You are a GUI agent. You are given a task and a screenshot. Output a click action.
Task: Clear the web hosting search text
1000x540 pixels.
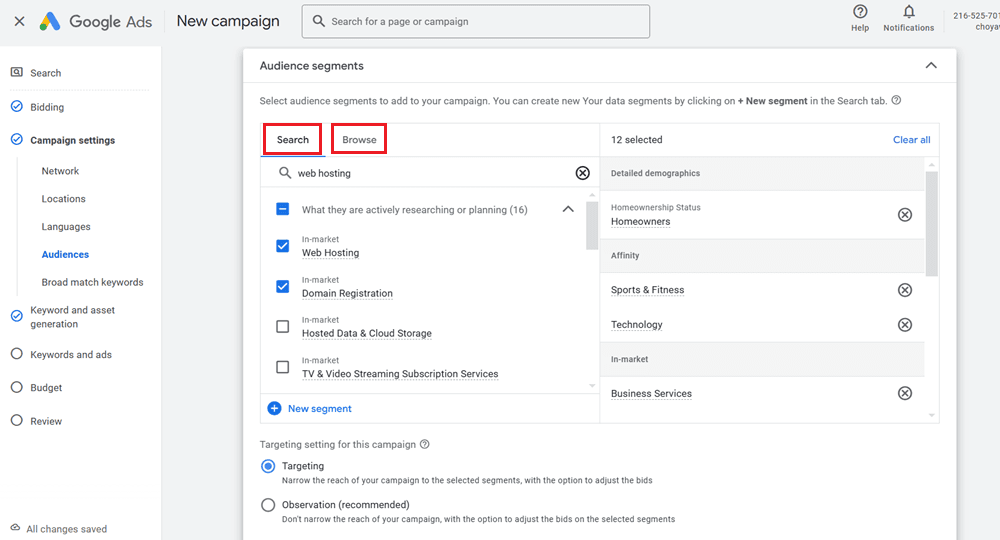[583, 173]
